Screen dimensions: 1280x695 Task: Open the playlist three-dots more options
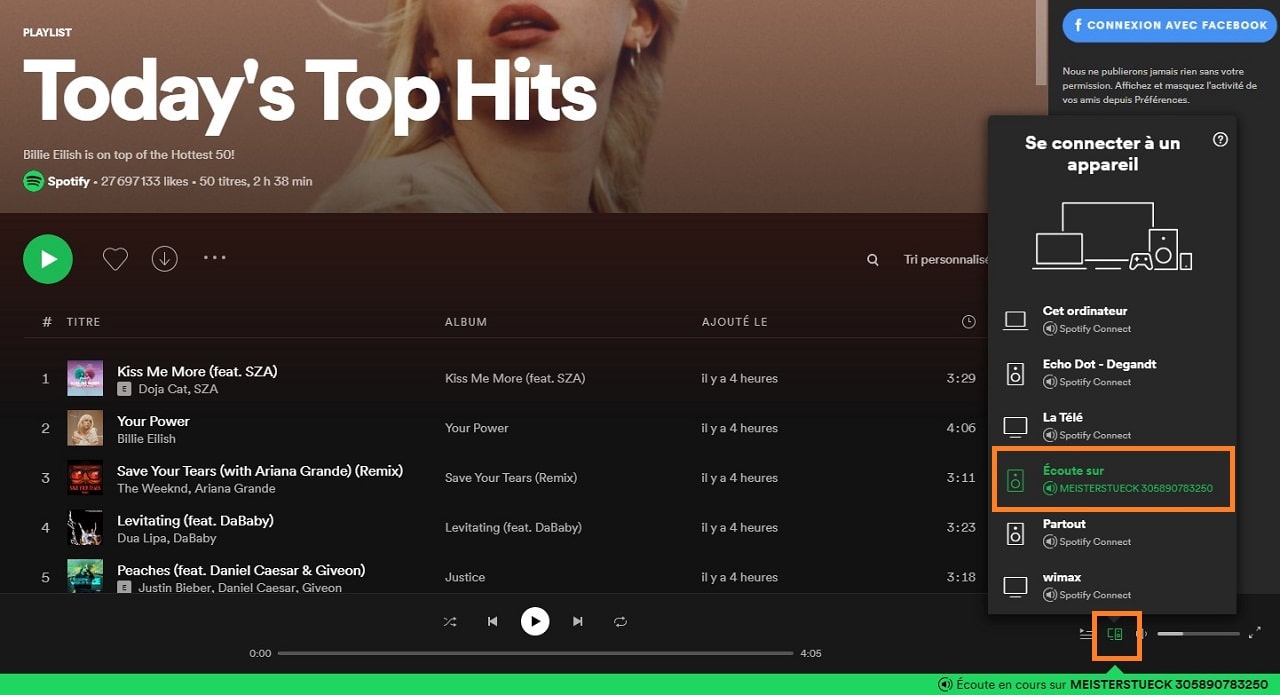pyautogui.click(x=215, y=258)
